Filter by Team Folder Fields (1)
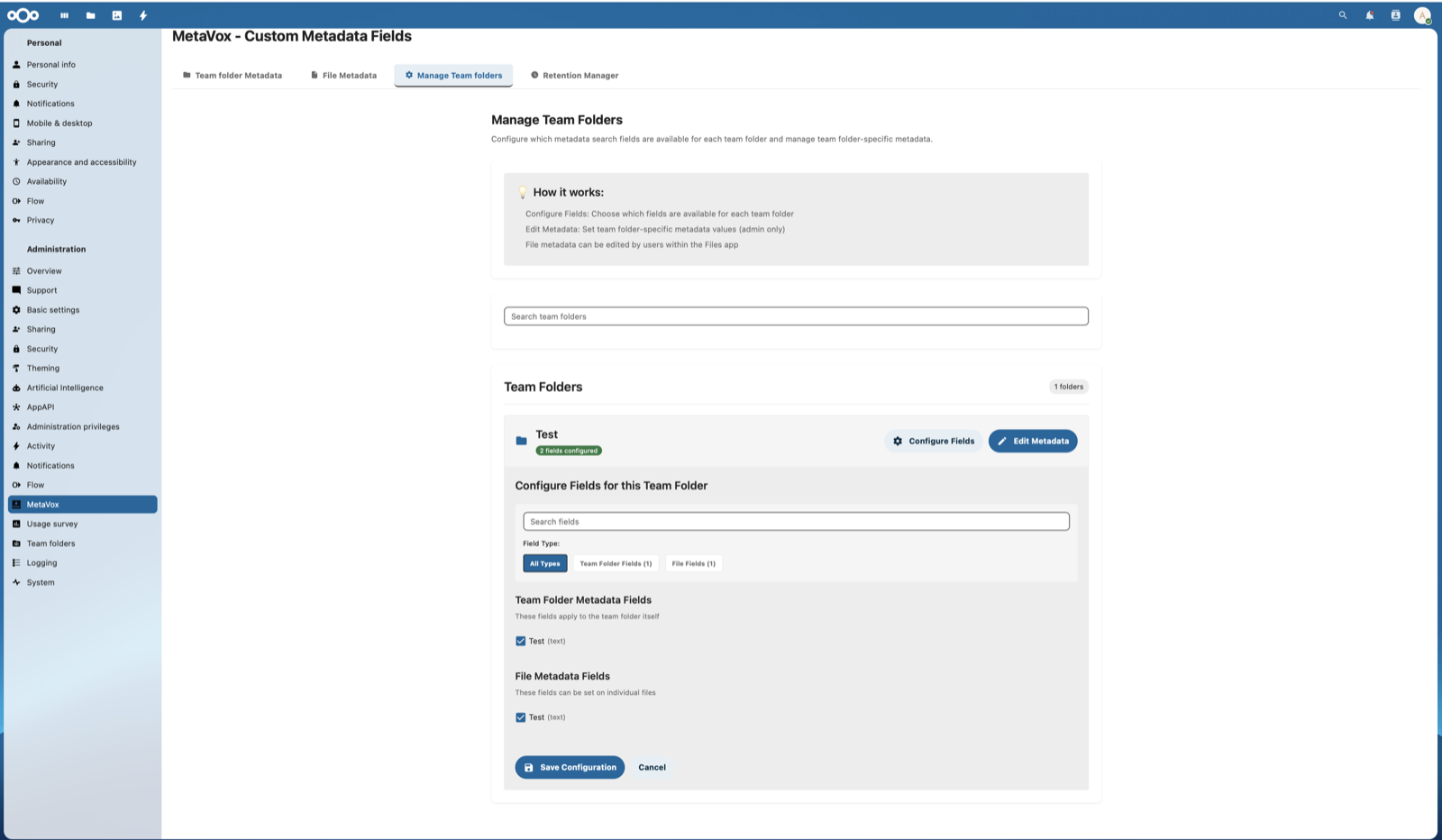 pyautogui.click(x=616, y=562)
